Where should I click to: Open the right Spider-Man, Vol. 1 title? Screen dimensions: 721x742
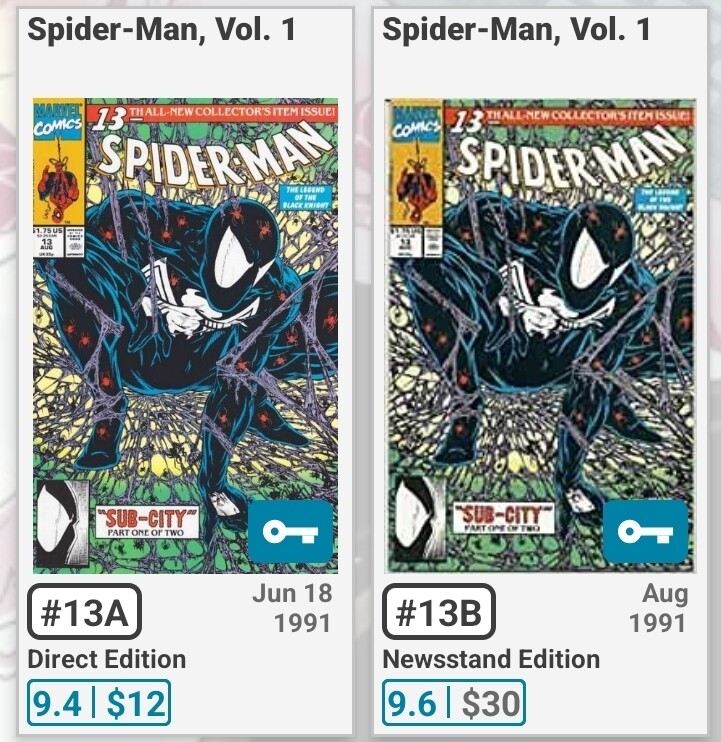click(x=516, y=29)
